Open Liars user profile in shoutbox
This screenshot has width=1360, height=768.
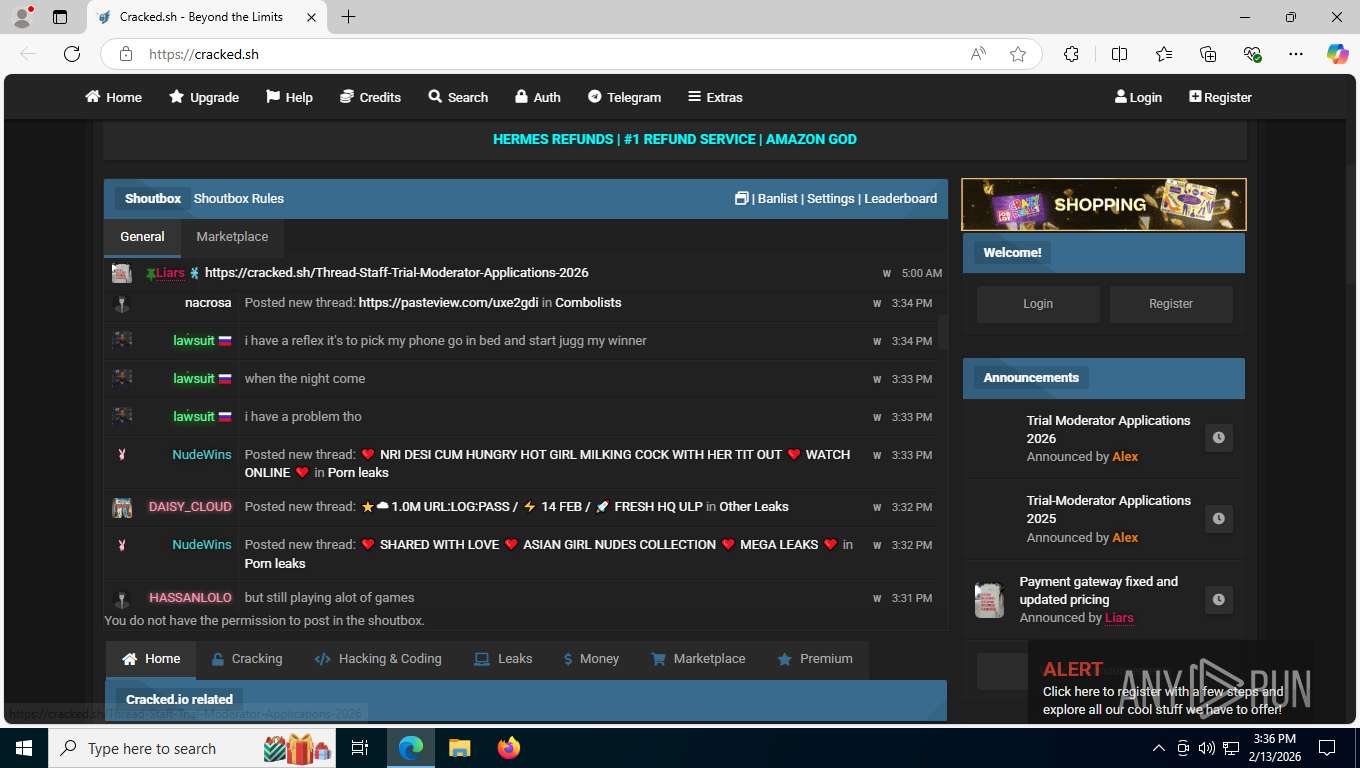tap(170, 272)
